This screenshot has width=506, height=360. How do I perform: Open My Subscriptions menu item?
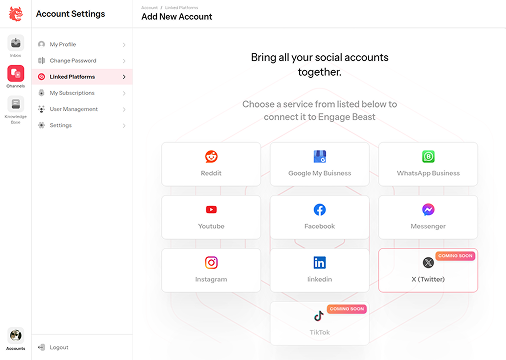(x=82, y=93)
